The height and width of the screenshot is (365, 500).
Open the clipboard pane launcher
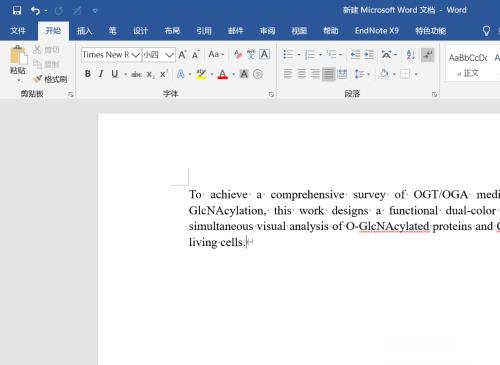point(71,95)
